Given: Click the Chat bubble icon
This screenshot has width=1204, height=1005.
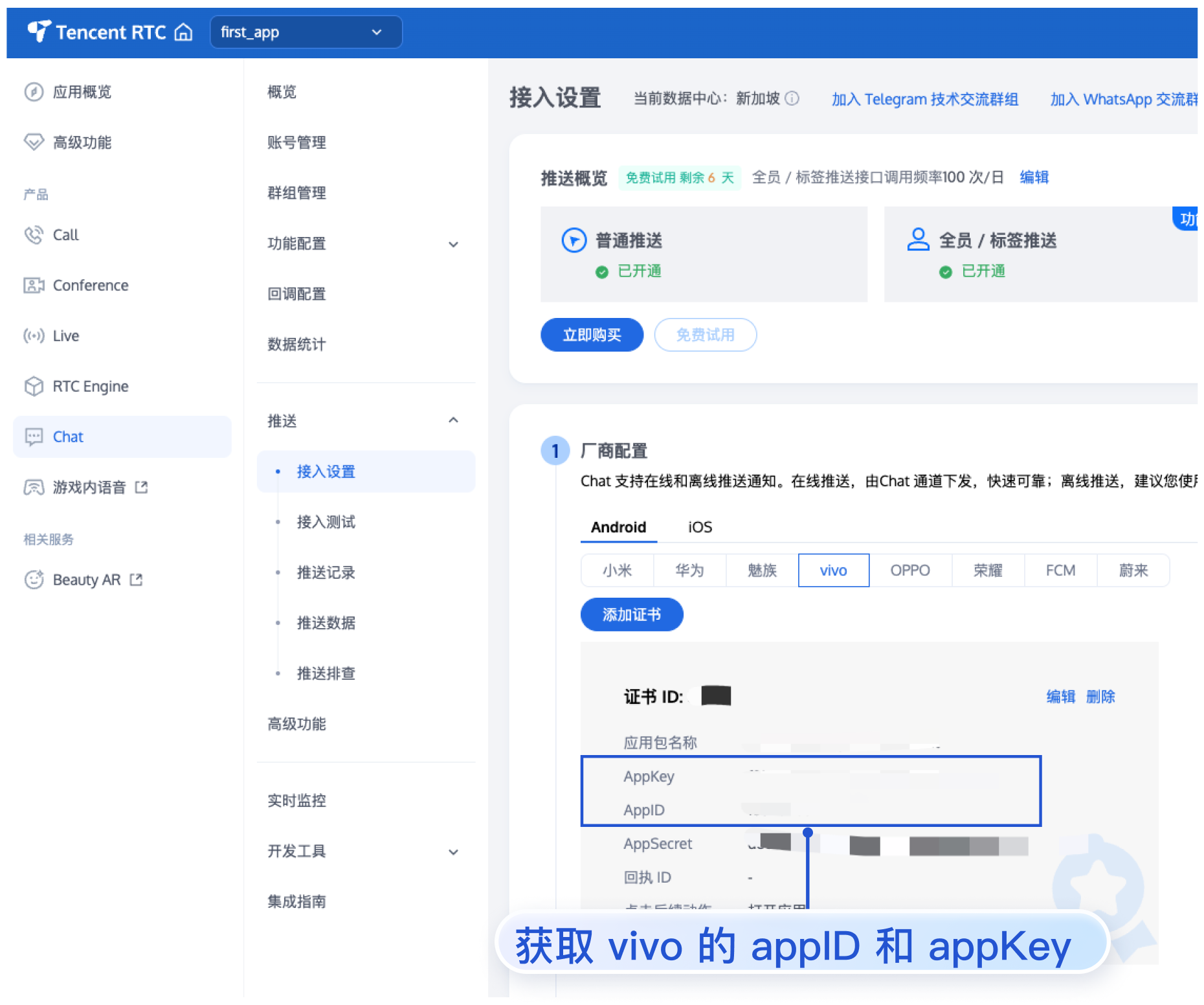Looking at the screenshot, I should (34, 437).
